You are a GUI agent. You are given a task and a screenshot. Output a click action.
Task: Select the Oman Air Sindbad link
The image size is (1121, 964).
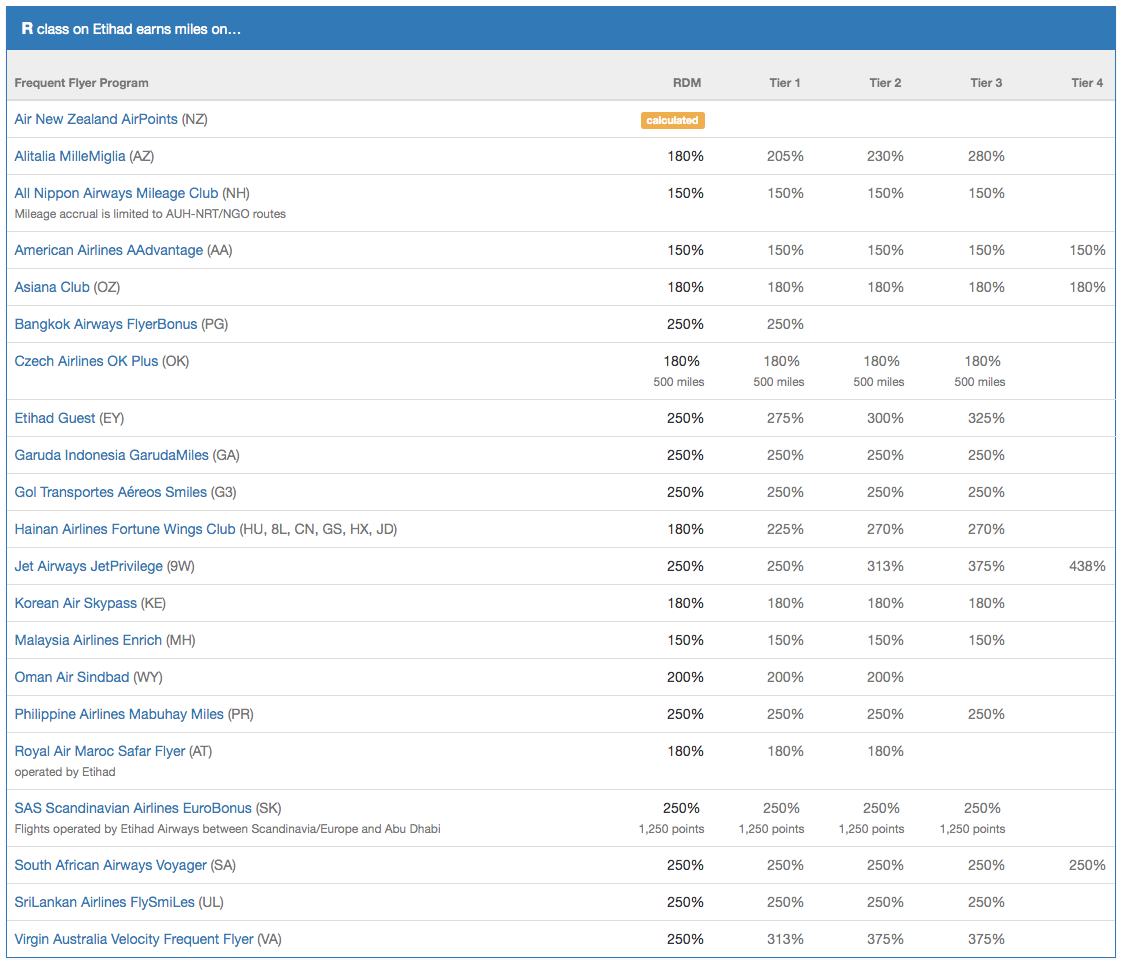[72, 677]
